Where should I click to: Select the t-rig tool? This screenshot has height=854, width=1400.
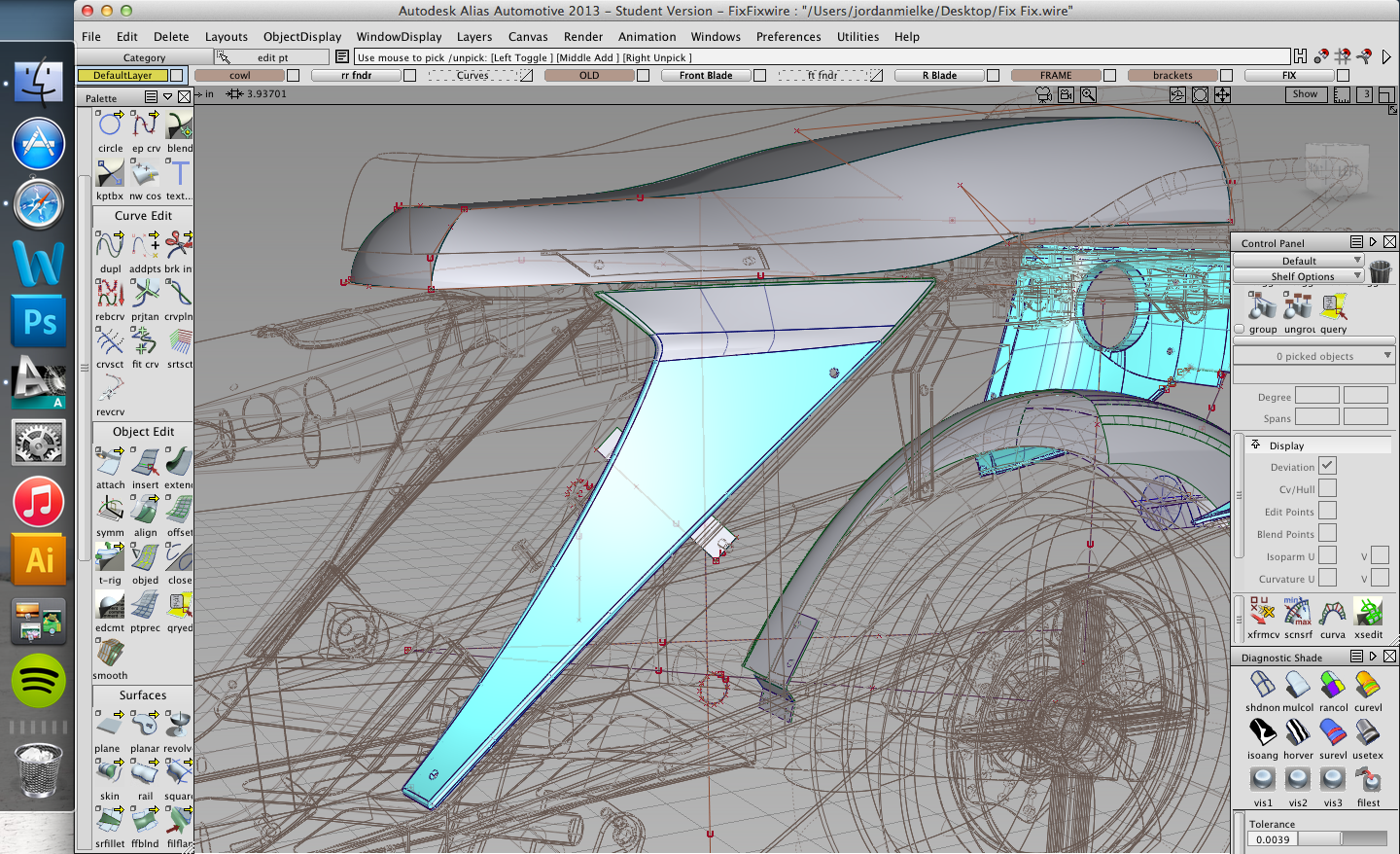point(110,557)
